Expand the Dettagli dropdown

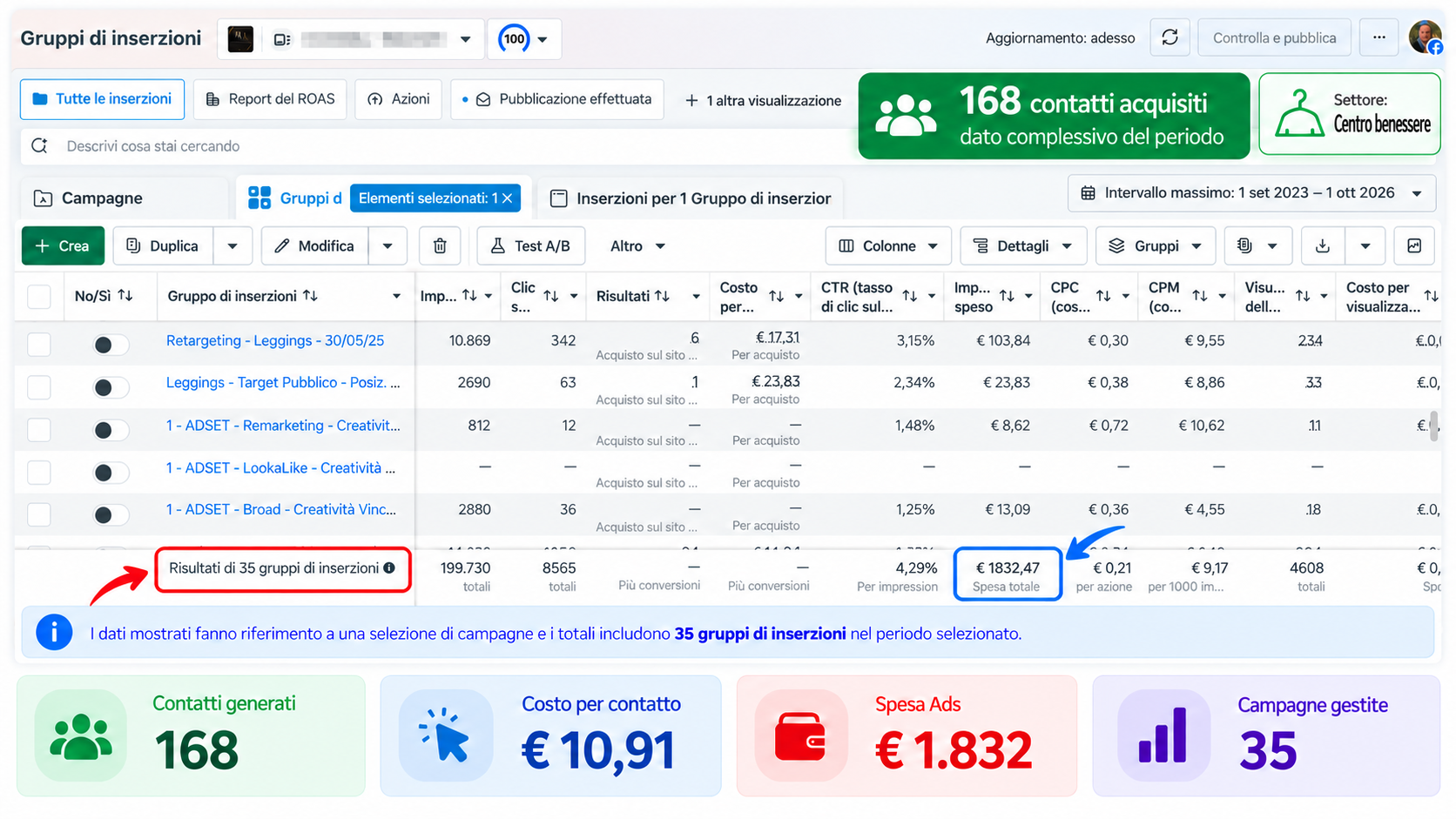(x=1022, y=246)
